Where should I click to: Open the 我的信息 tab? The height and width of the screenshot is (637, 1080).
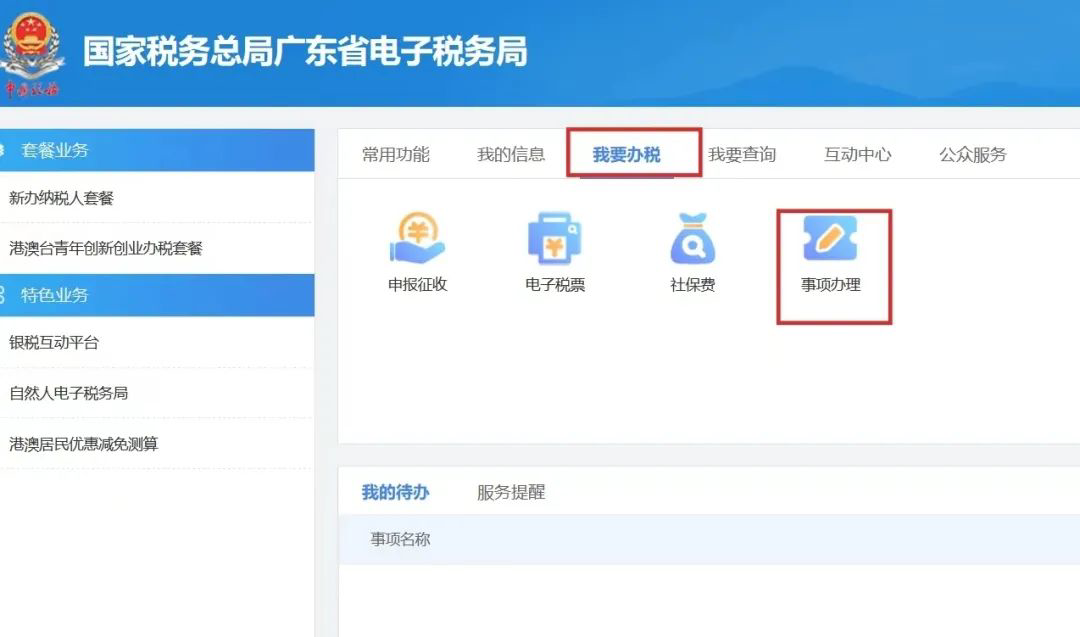(x=511, y=154)
